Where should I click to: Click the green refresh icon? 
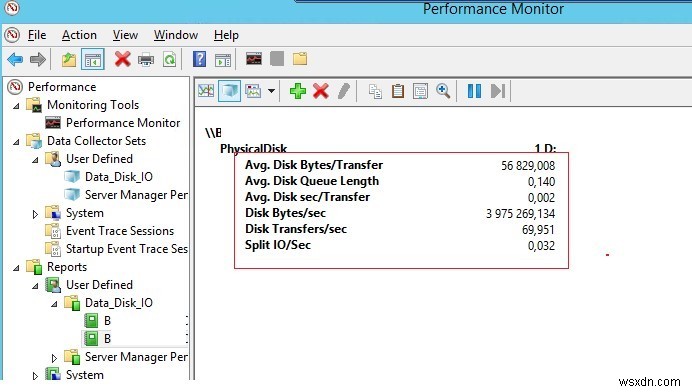(x=169, y=59)
